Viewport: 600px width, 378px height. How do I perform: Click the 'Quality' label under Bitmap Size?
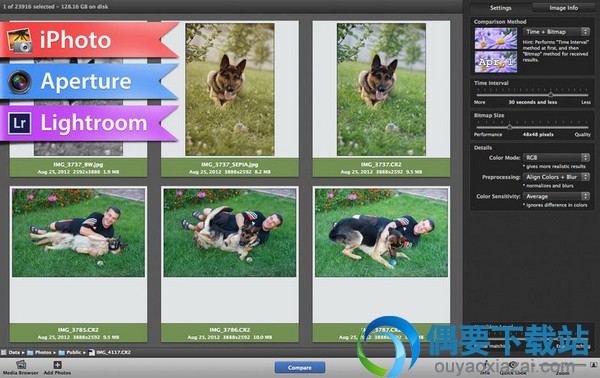(x=582, y=135)
